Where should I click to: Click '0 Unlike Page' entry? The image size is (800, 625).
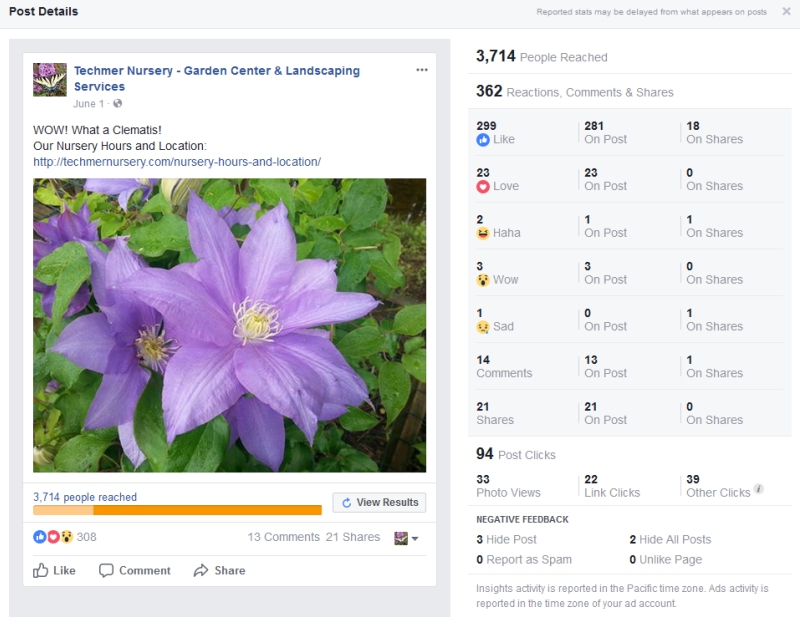pyautogui.click(x=665, y=560)
